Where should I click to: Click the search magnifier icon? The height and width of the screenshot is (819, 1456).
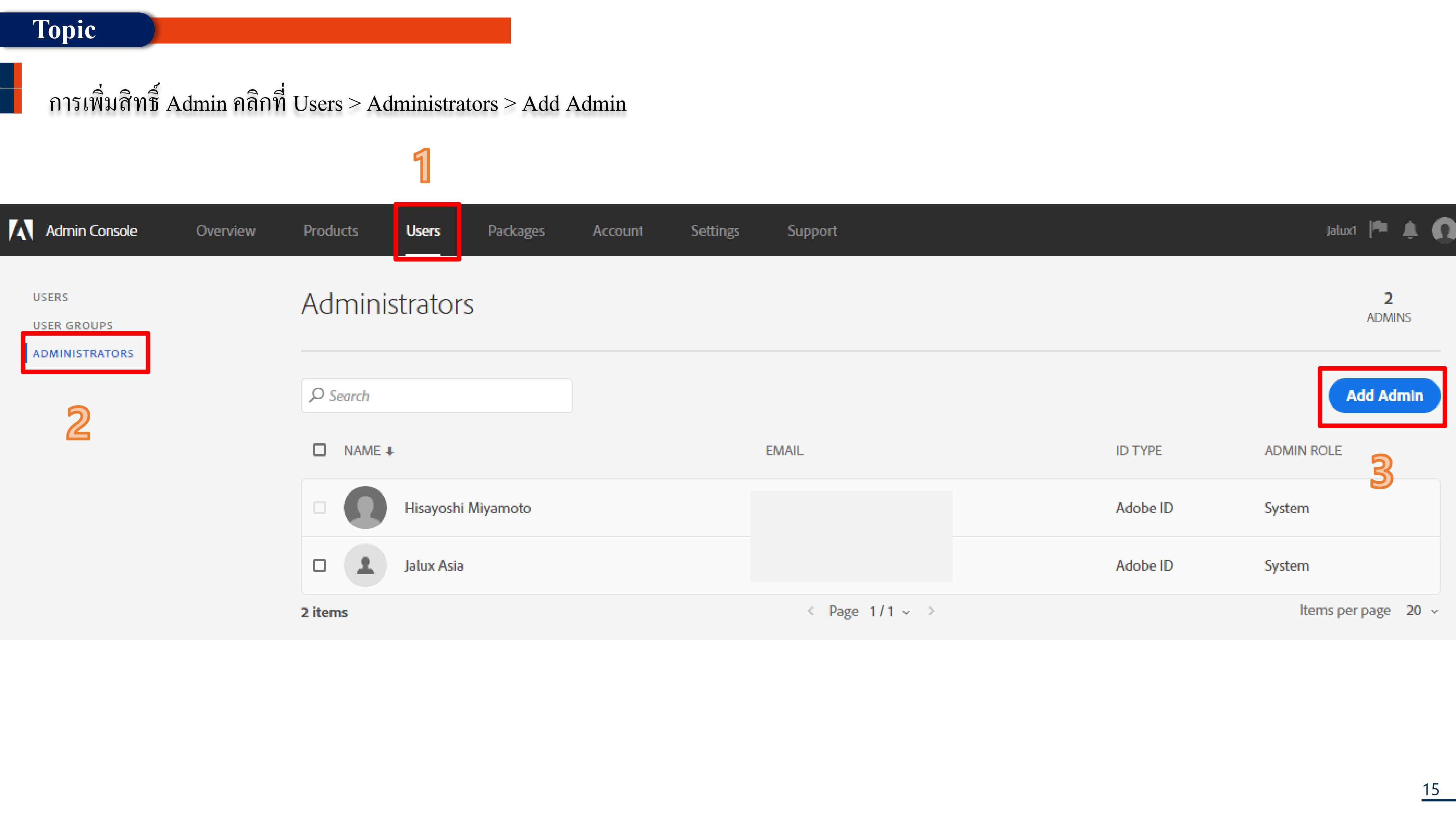(317, 395)
